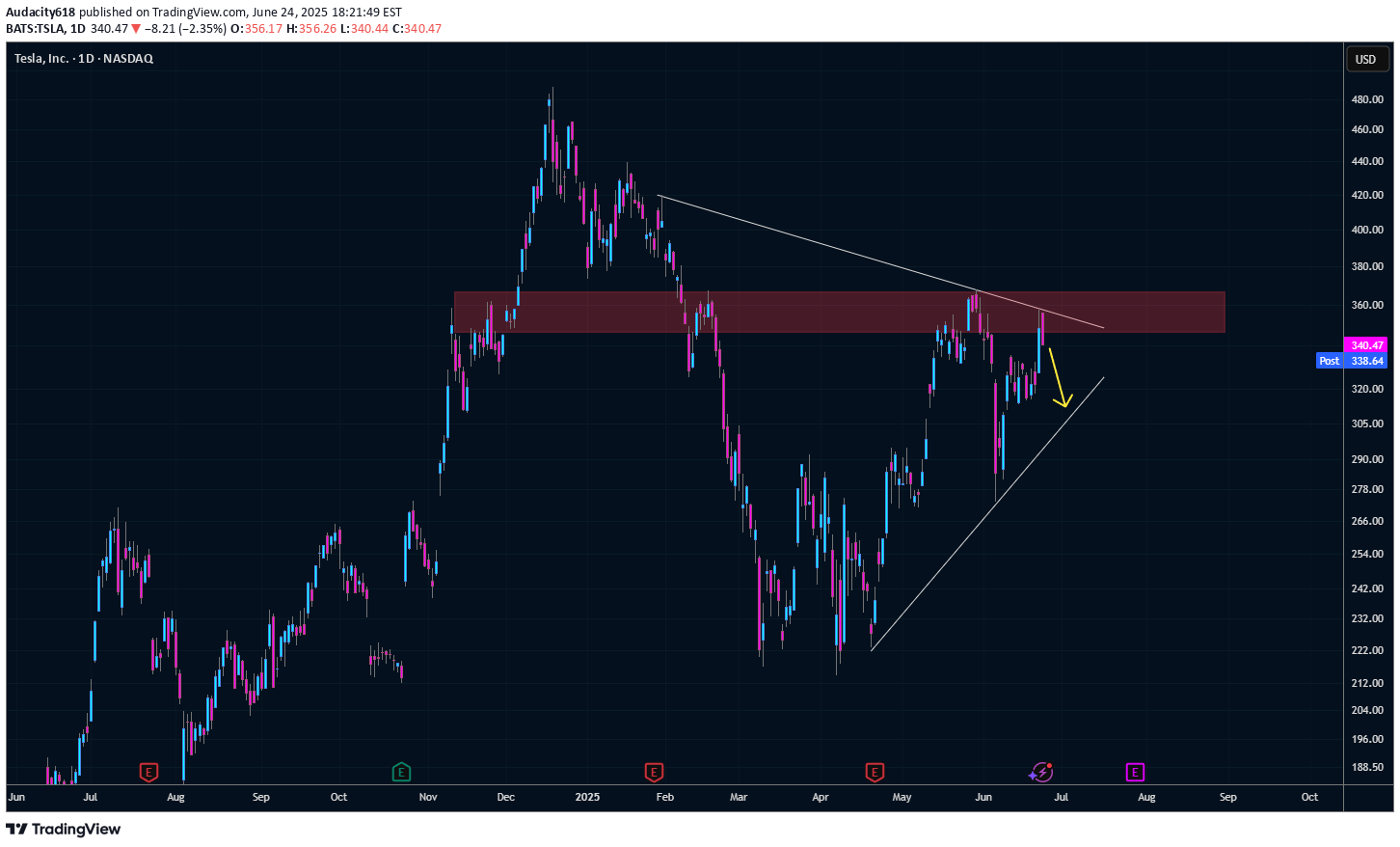Click the 212.00 price axis label
Image resolution: width=1400 pixels, height=847 pixels.
[x=1367, y=683]
